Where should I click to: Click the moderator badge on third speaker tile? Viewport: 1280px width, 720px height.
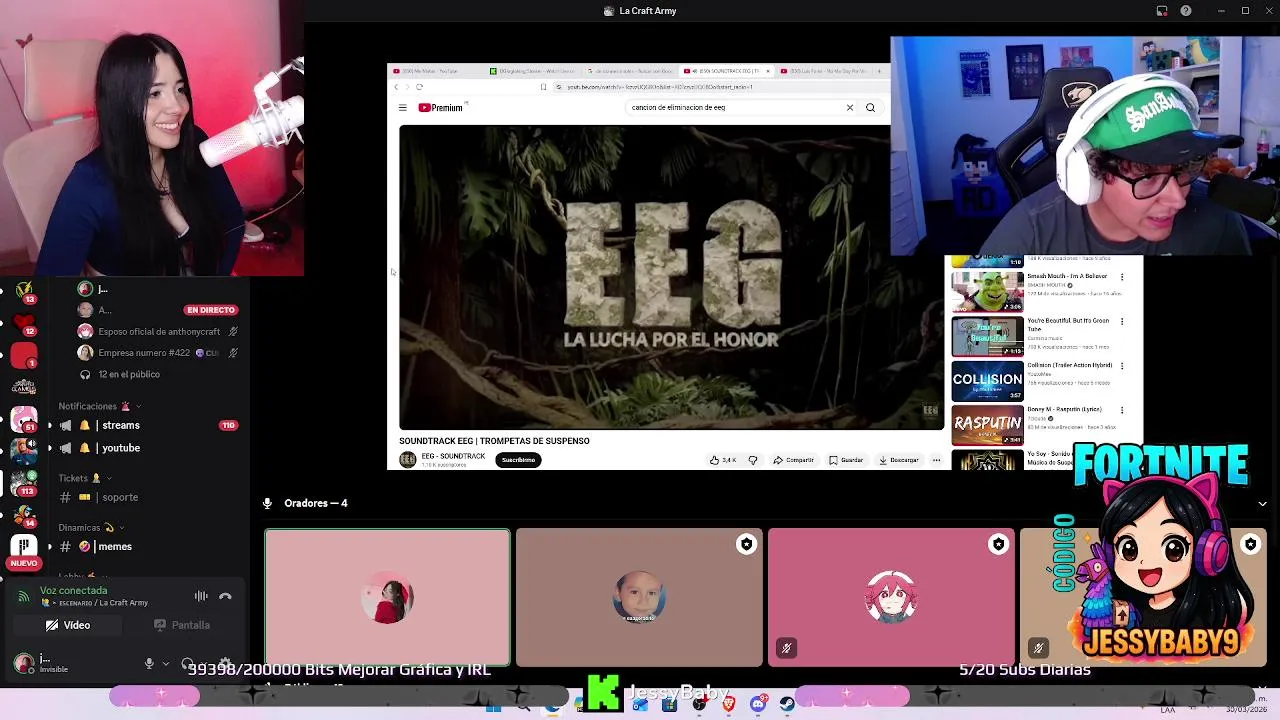(999, 544)
